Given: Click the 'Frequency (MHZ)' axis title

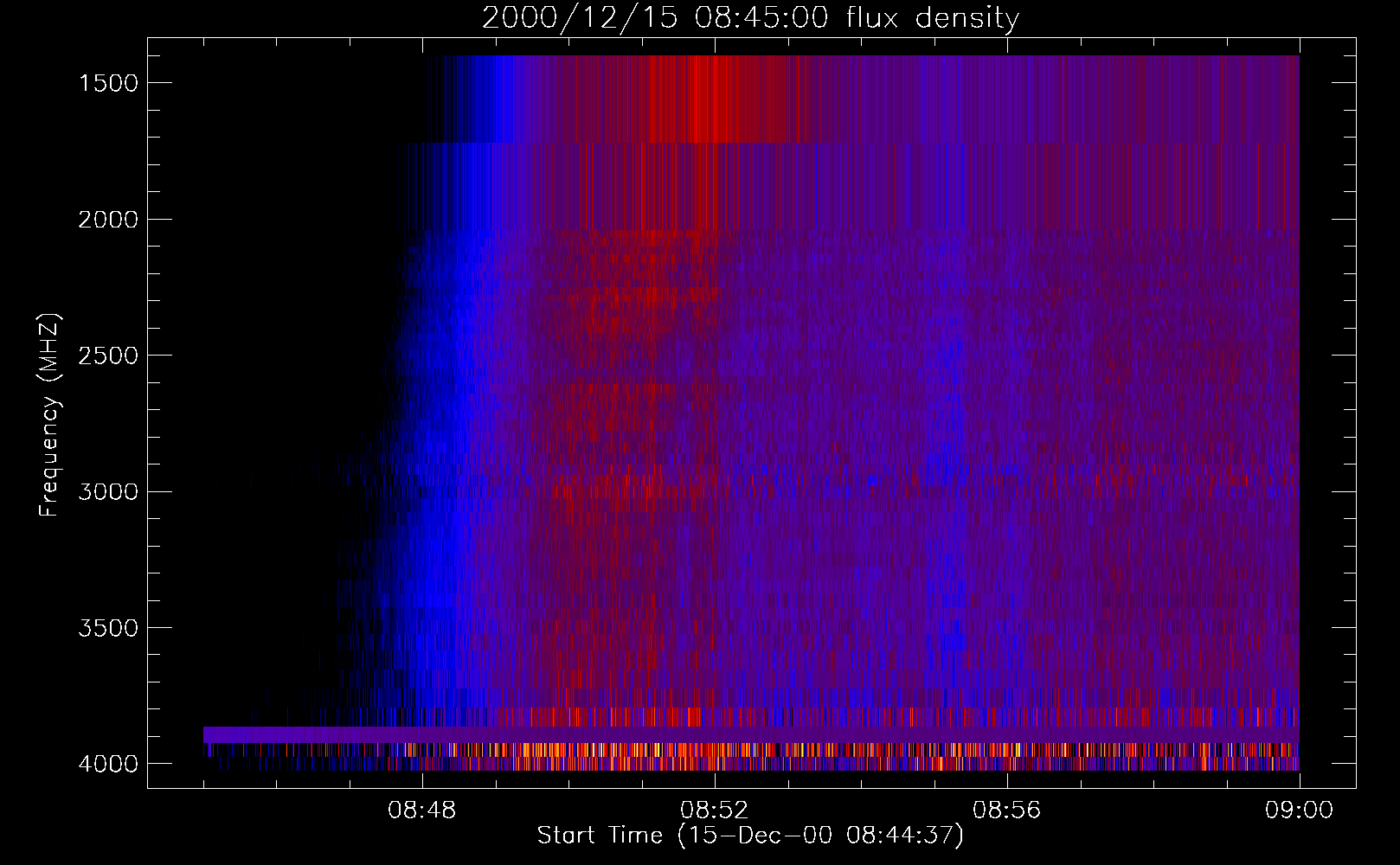Looking at the screenshot, I should pyautogui.click(x=50, y=414).
